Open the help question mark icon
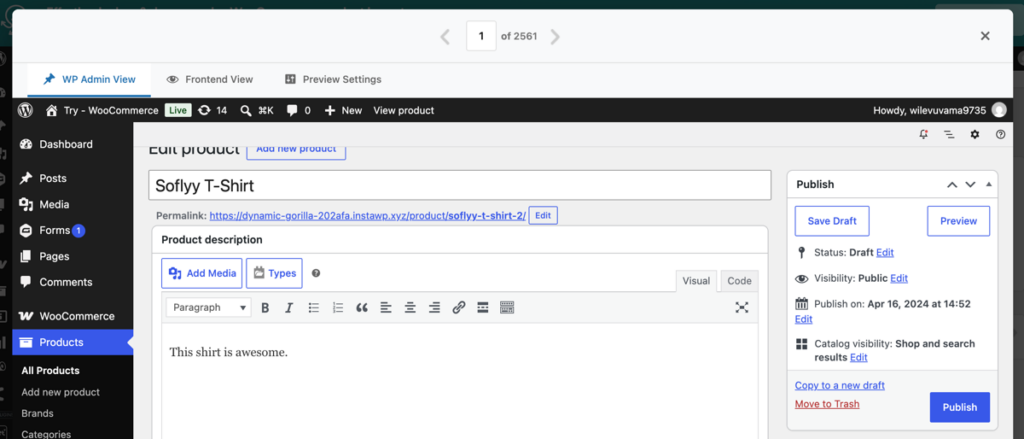Screen dimensions: 1024x439 point(1000,135)
